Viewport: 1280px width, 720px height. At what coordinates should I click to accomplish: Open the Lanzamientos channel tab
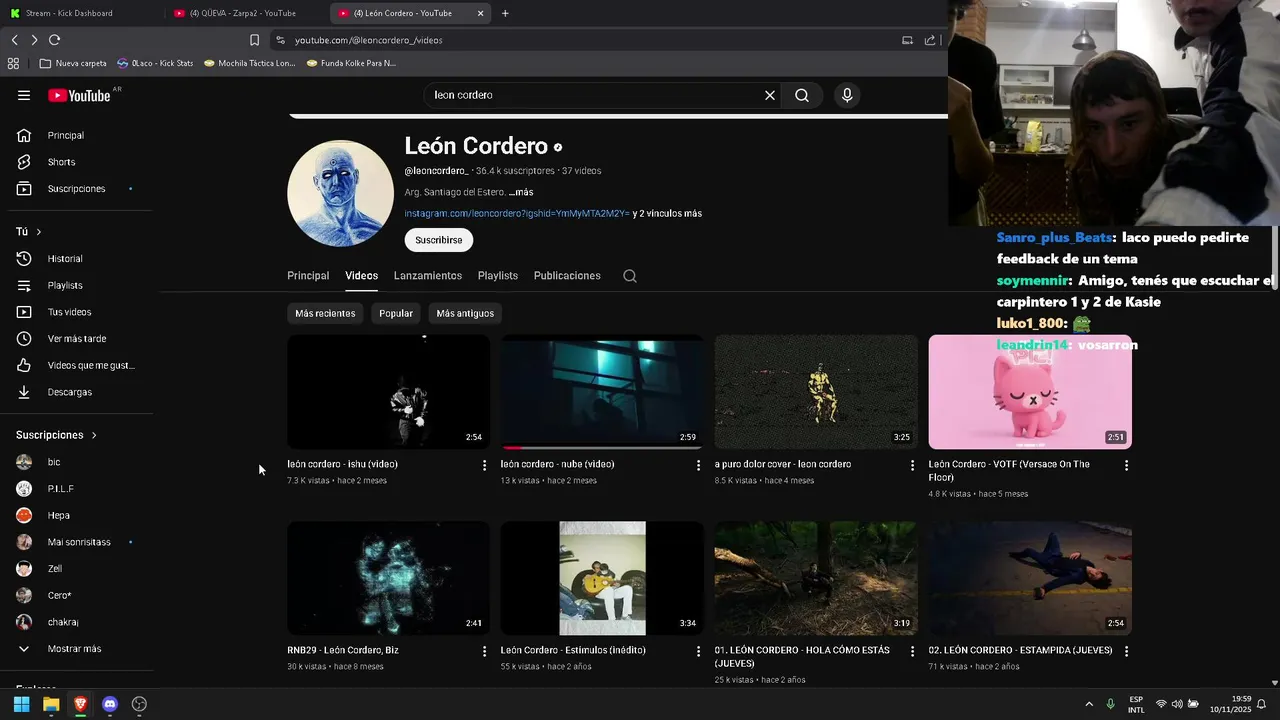click(428, 276)
